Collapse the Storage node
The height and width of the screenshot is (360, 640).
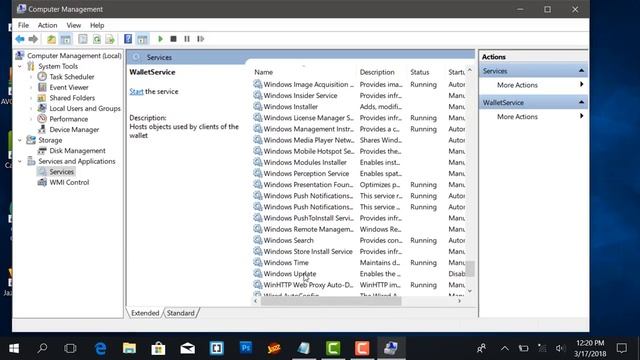pos(20,140)
